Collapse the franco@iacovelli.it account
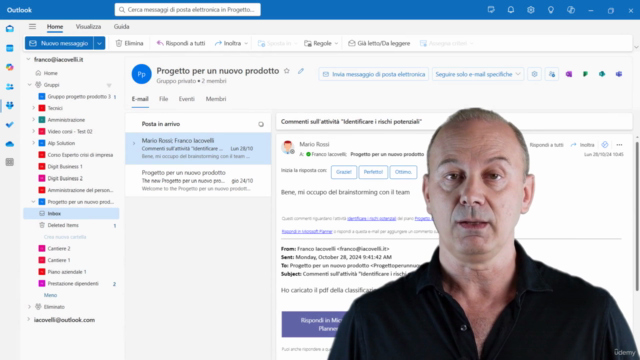640x360 pixels. (28, 60)
